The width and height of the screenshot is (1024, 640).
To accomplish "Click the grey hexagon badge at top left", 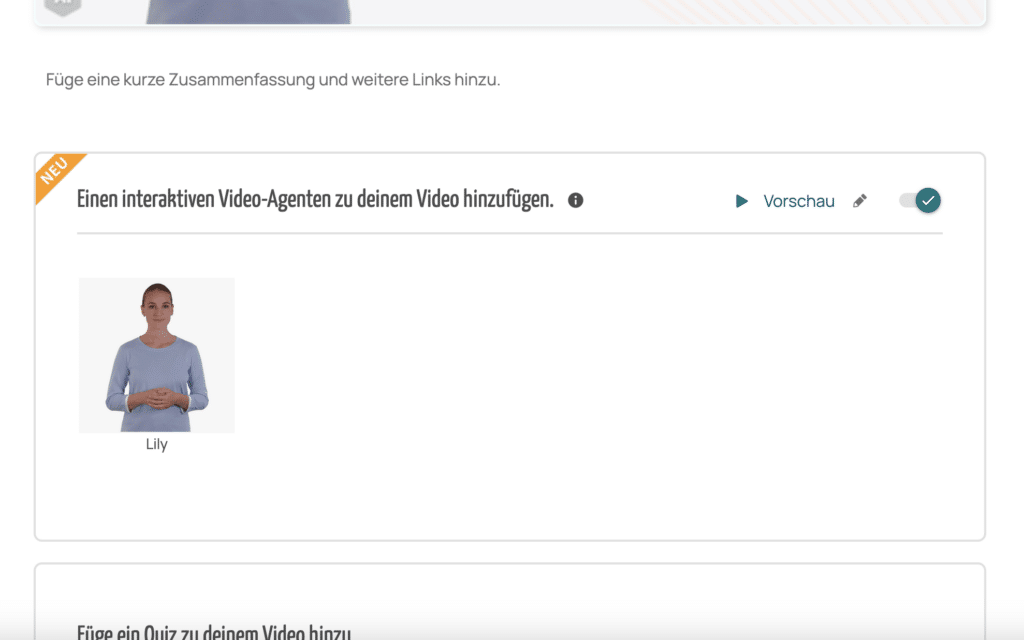I will [63, 7].
